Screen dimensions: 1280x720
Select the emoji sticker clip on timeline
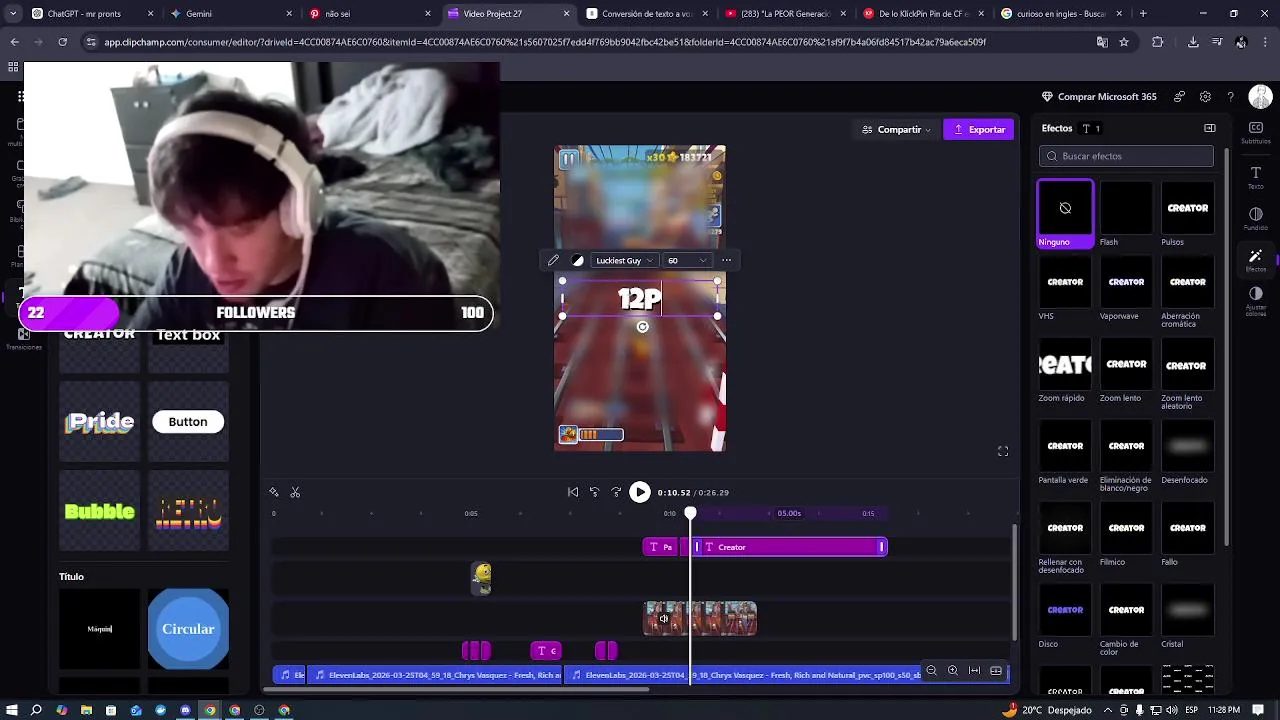[482, 578]
